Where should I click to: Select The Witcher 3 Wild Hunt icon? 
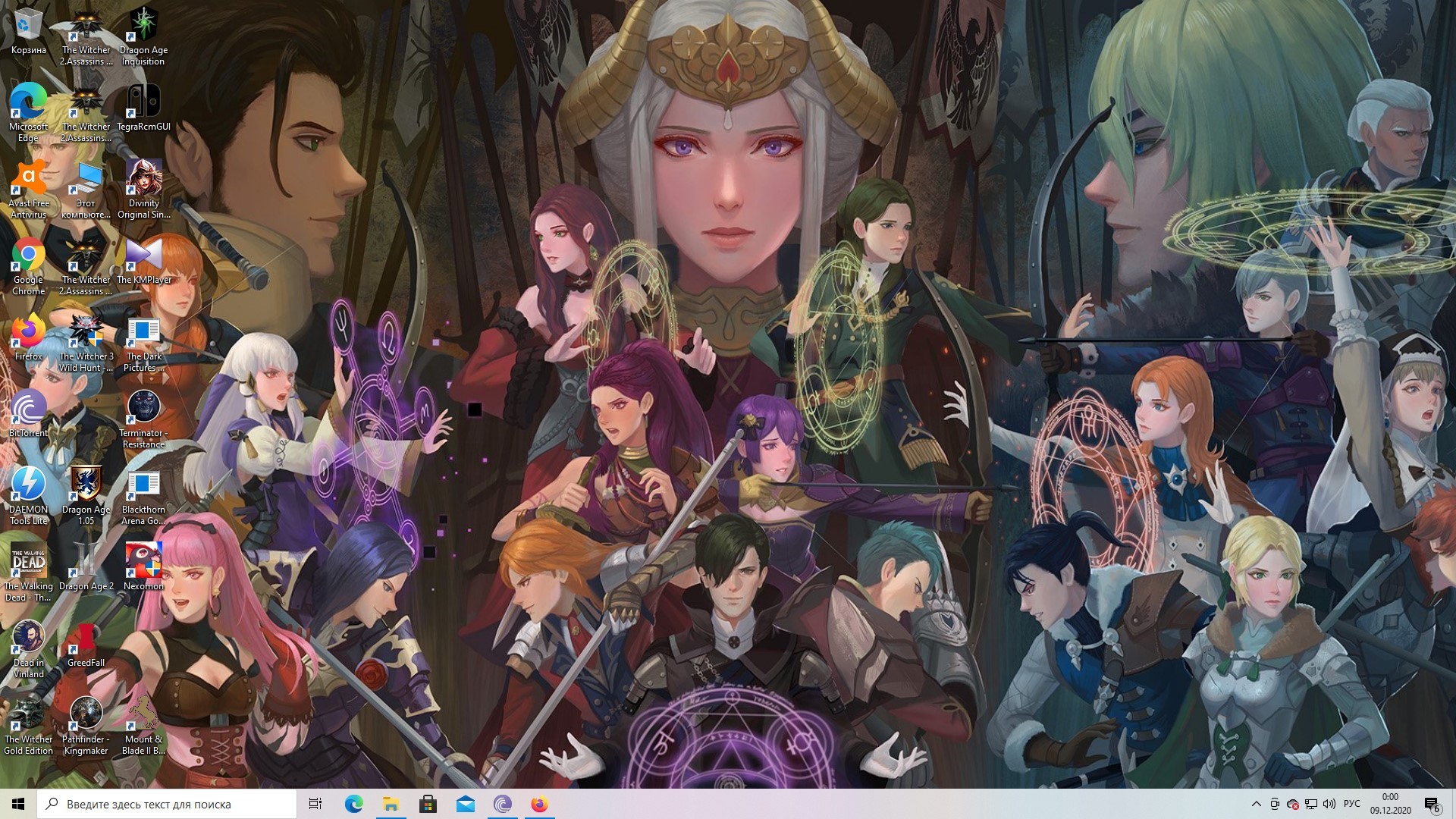86,334
